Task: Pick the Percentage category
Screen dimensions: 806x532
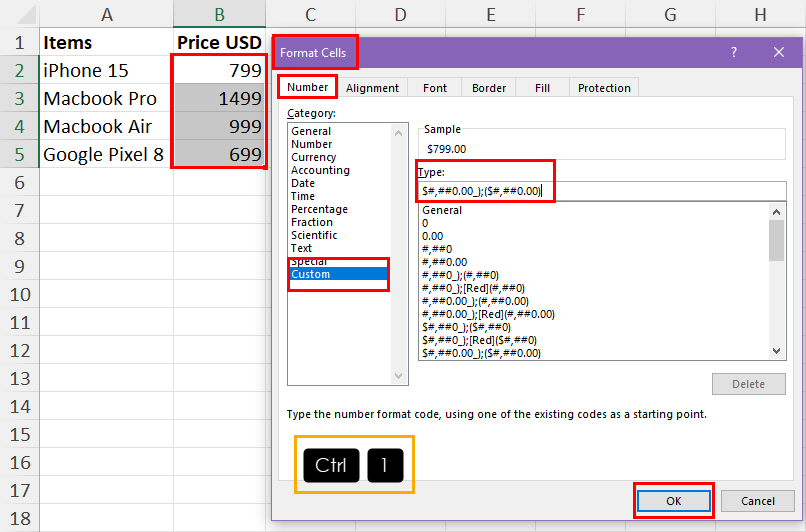Action: point(319,209)
